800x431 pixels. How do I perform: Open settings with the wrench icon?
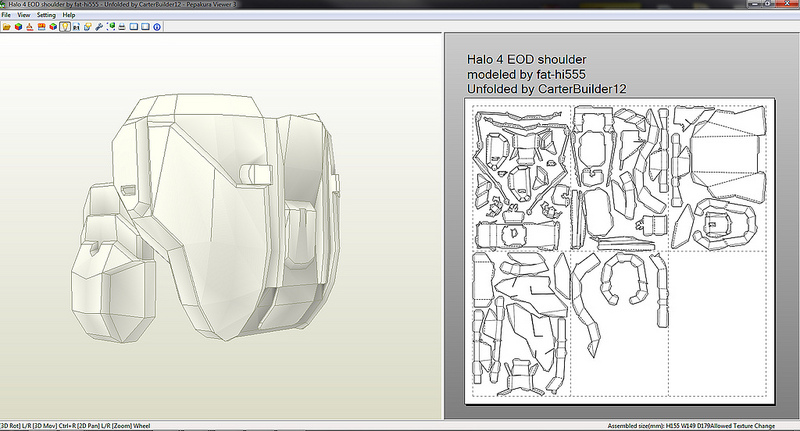99,27
